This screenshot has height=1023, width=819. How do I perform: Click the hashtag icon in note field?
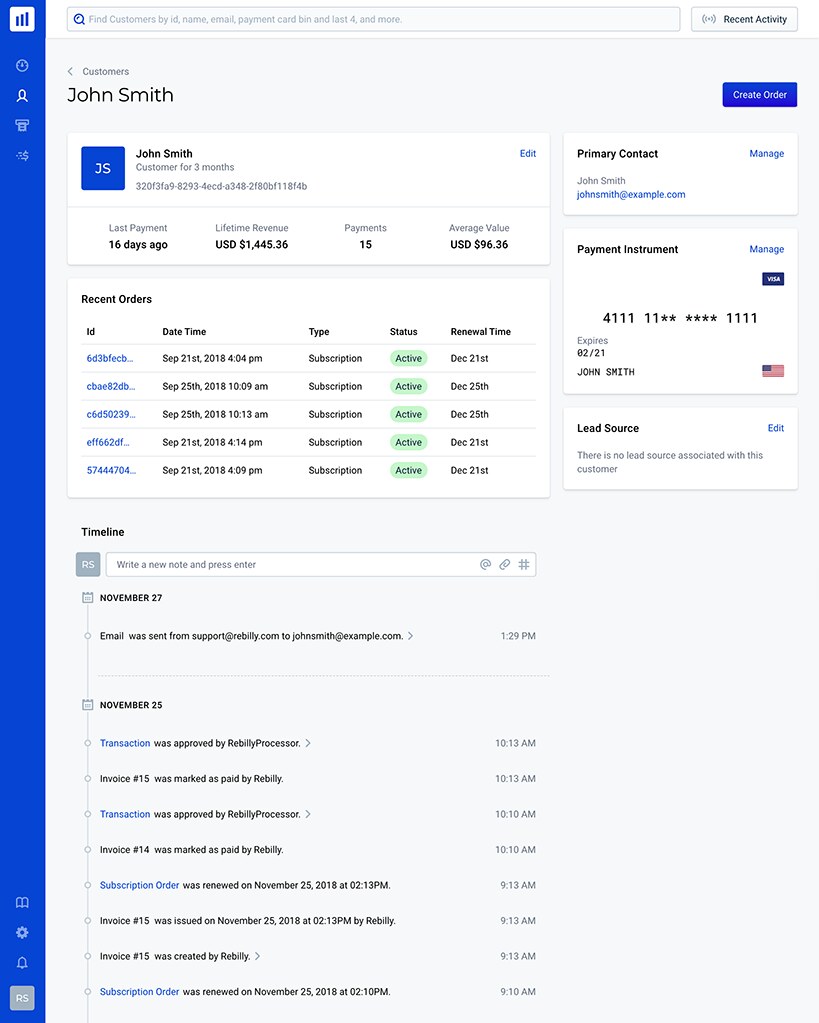[524, 565]
